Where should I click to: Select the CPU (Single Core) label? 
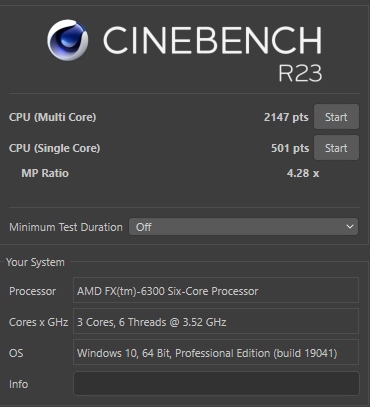tap(54, 148)
